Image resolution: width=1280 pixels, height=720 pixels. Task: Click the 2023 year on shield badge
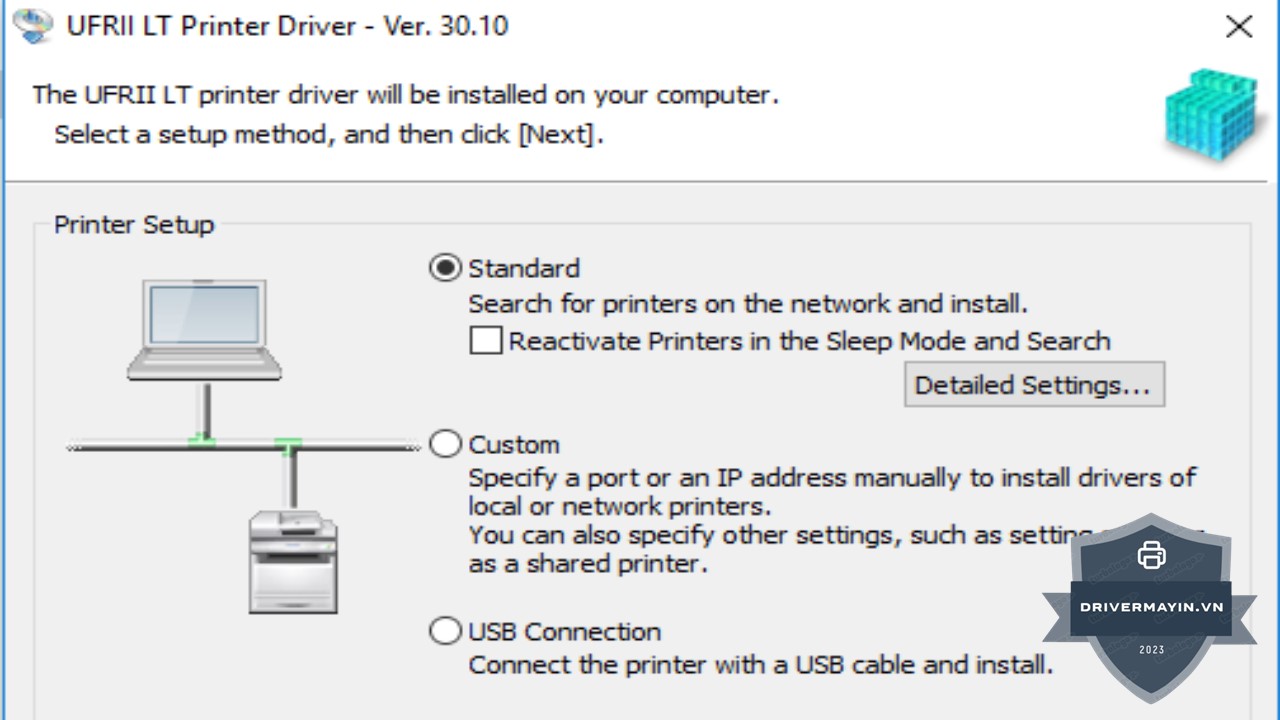(x=1152, y=649)
